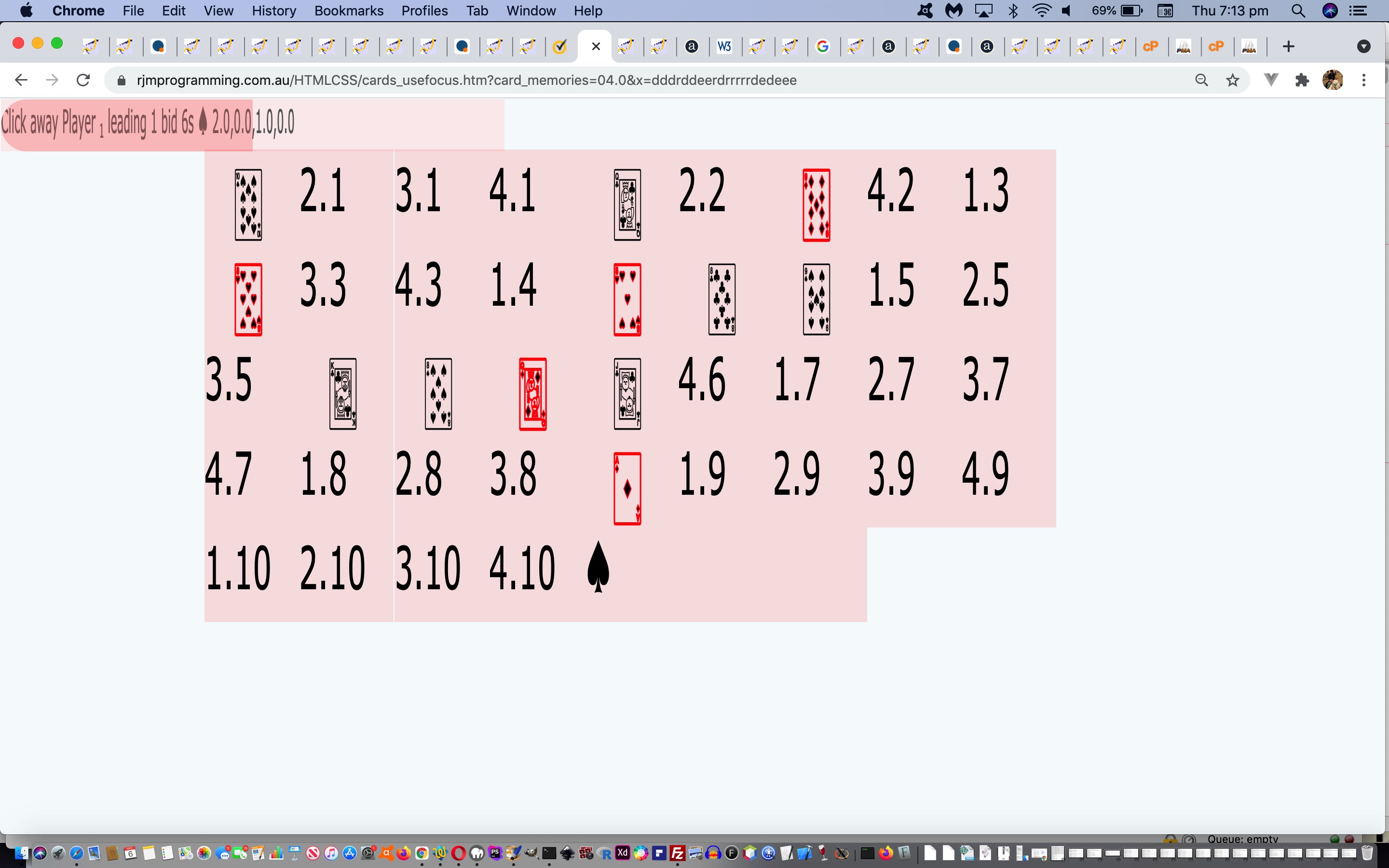
Task: Click the 1.10 card placeholder
Action: tap(238, 569)
